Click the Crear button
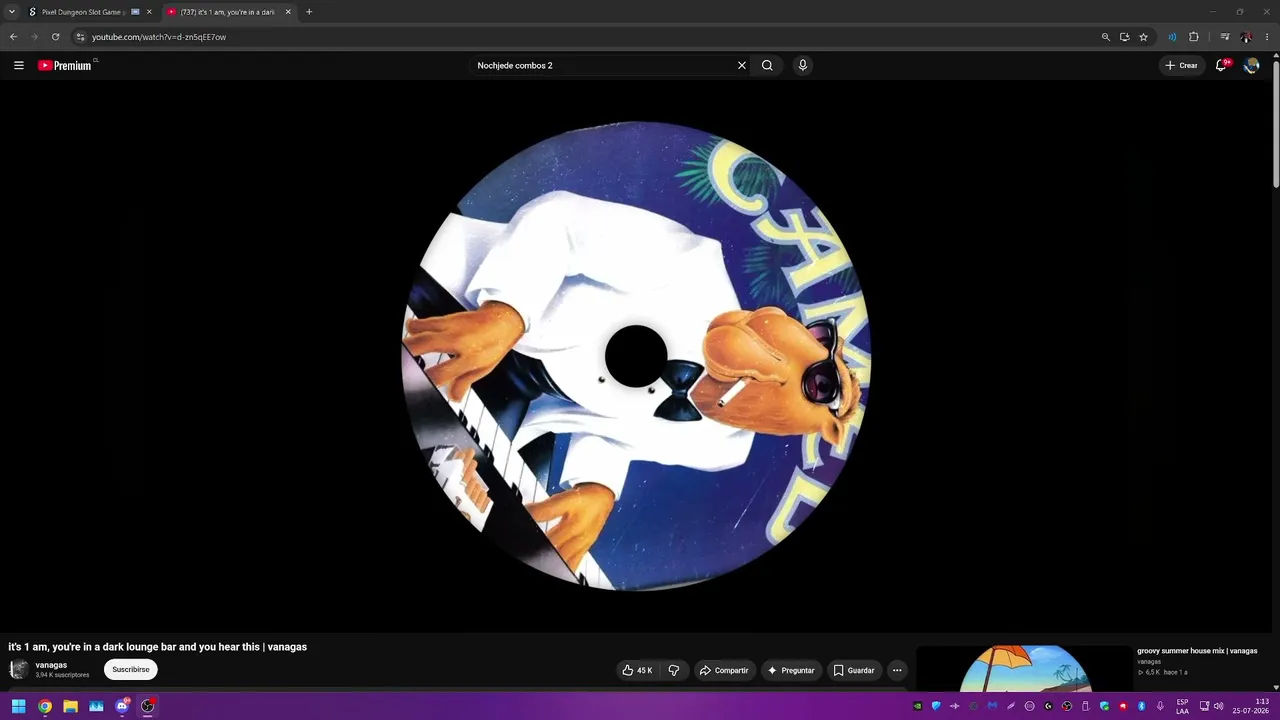 [1181, 65]
